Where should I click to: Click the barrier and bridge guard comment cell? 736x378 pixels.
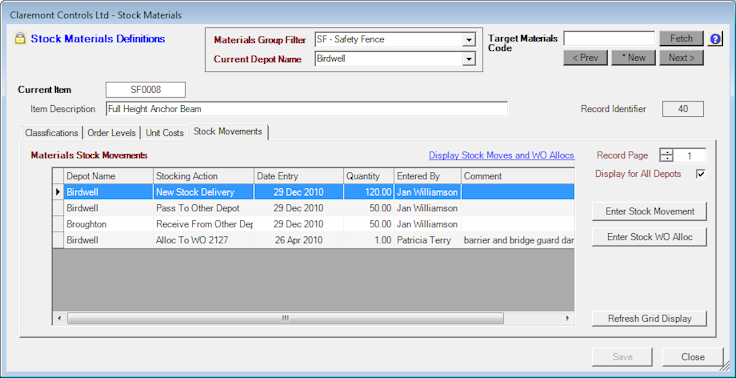point(517,240)
